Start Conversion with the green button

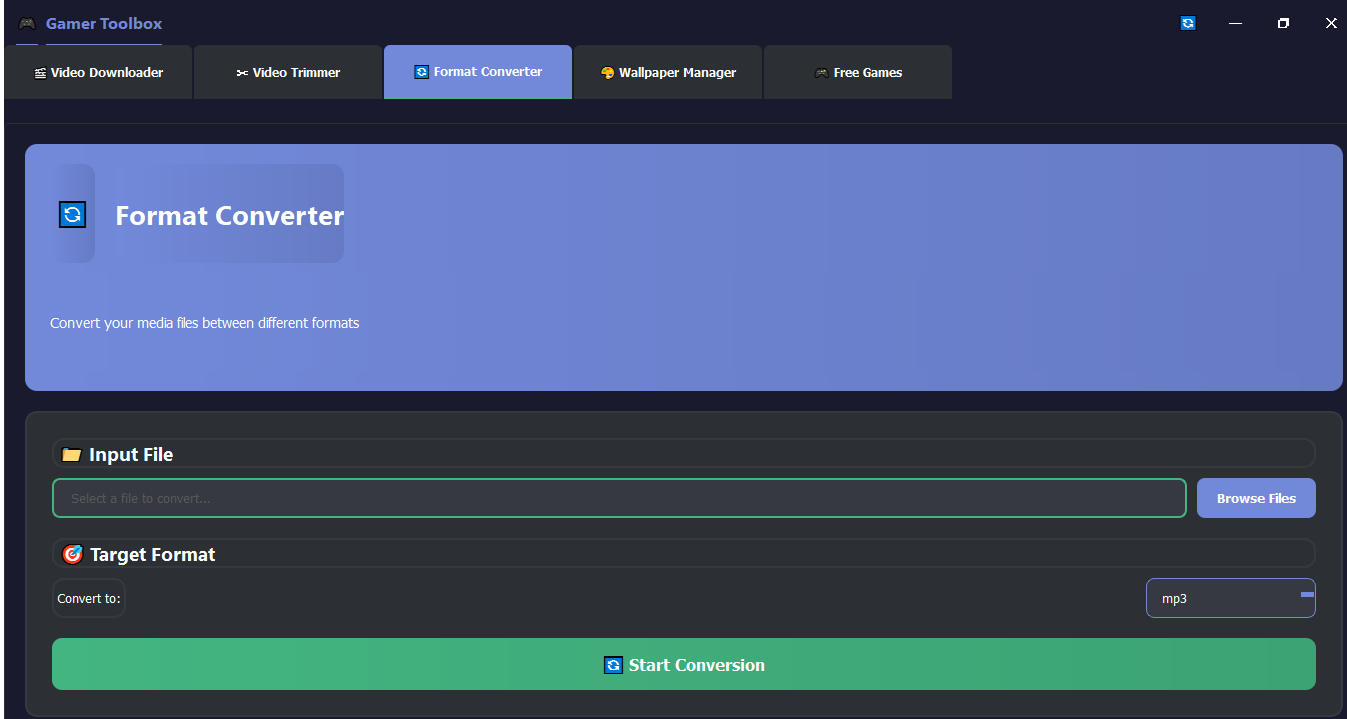[x=684, y=664]
